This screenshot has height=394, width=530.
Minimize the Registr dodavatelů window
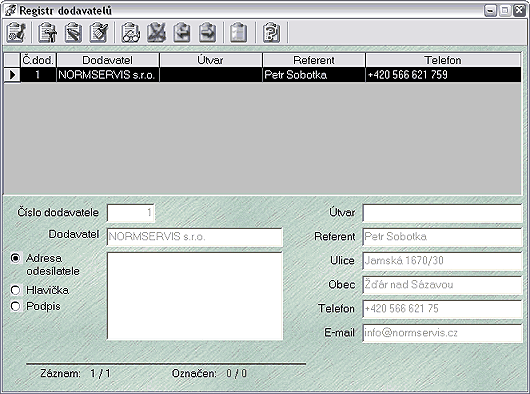[490, 11]
